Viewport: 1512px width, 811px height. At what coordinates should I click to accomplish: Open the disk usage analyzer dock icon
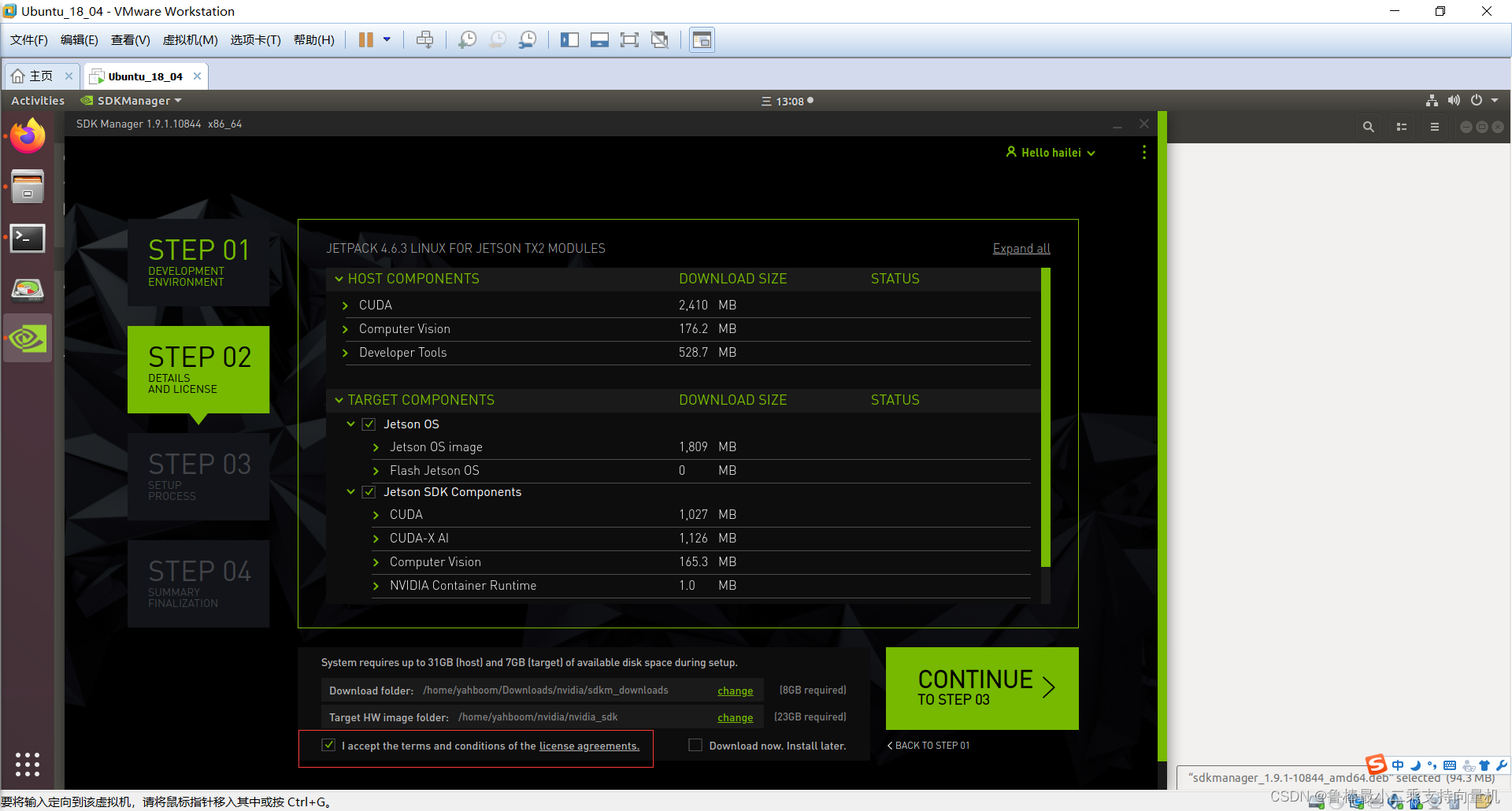[28, 289]
